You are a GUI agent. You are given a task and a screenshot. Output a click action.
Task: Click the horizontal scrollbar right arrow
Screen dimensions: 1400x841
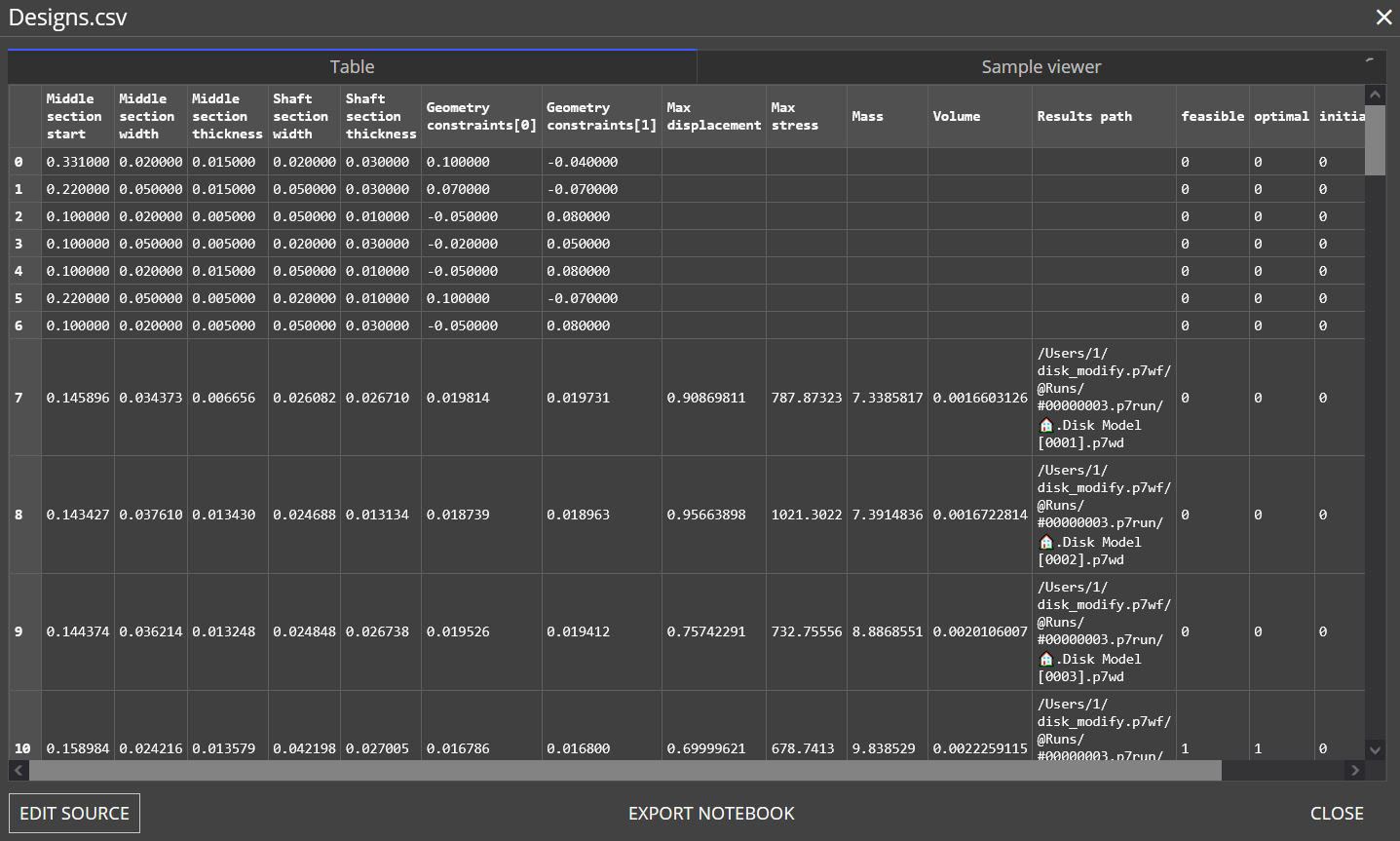point(1354,771)
